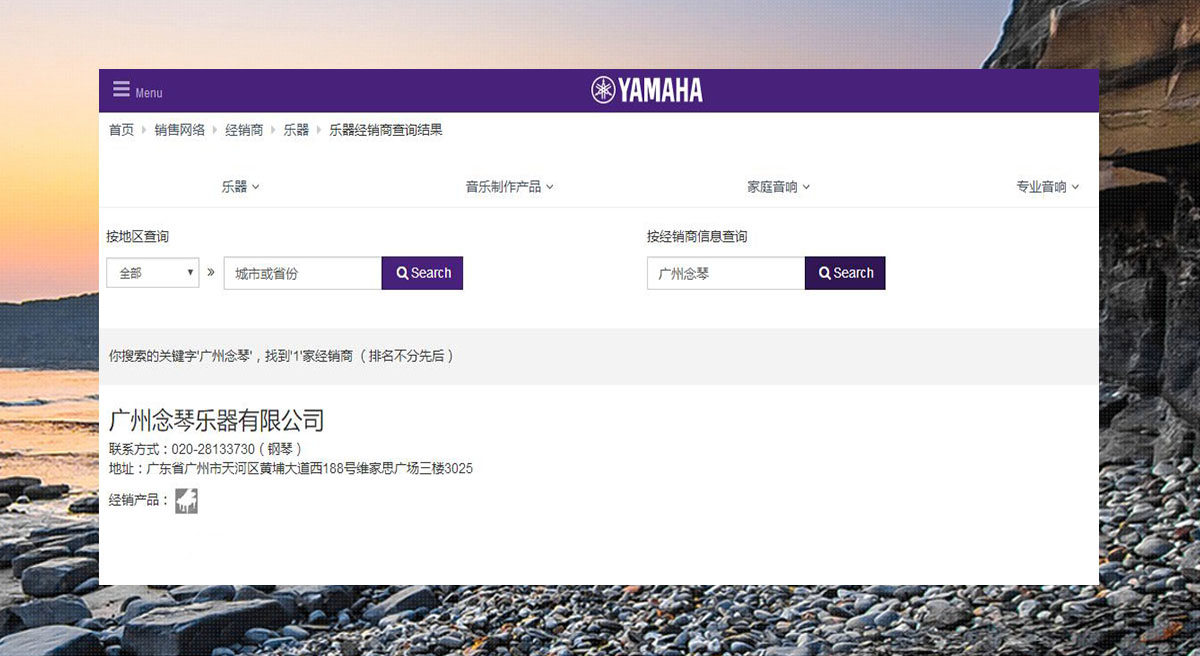Expand the 专业音响 category menu
The image size is (1200, 656).
point(1047,187)
